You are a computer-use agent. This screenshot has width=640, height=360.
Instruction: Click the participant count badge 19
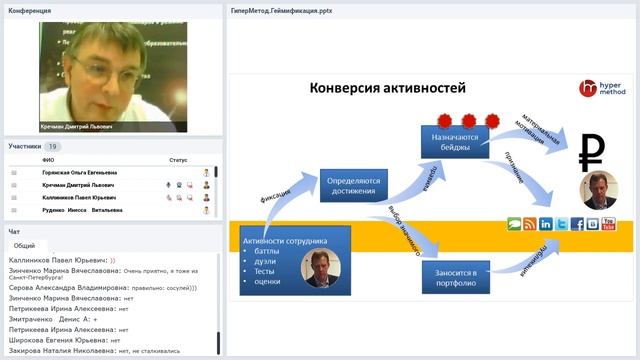[x=52, y=146]
